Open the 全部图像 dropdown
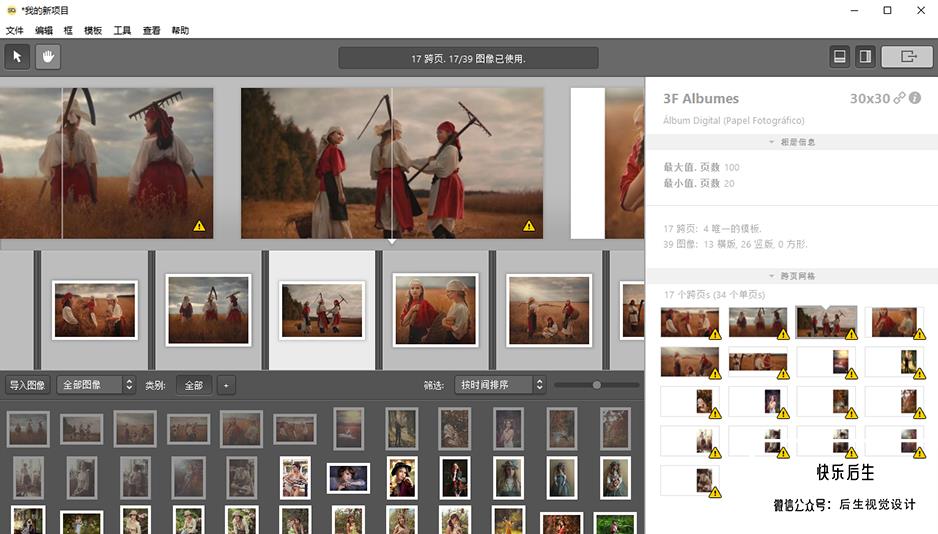Screen dimensions: 938x534 (x=96, y=385)
